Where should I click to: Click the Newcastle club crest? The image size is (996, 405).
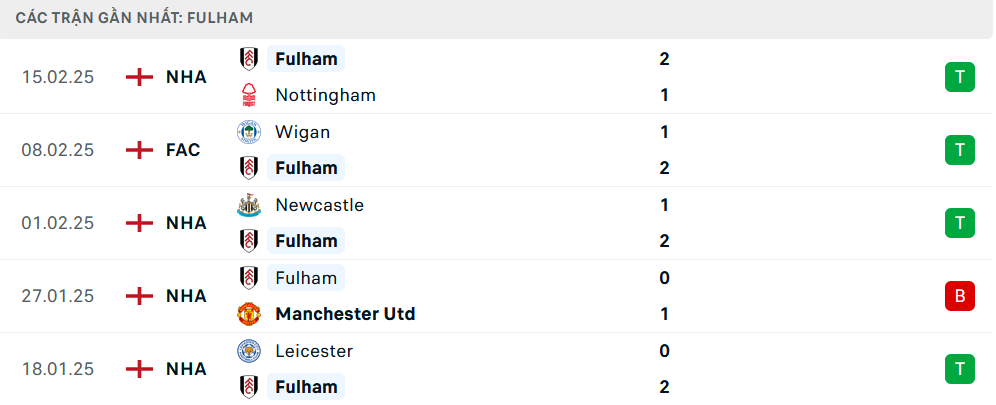click(x=248, y=205)
